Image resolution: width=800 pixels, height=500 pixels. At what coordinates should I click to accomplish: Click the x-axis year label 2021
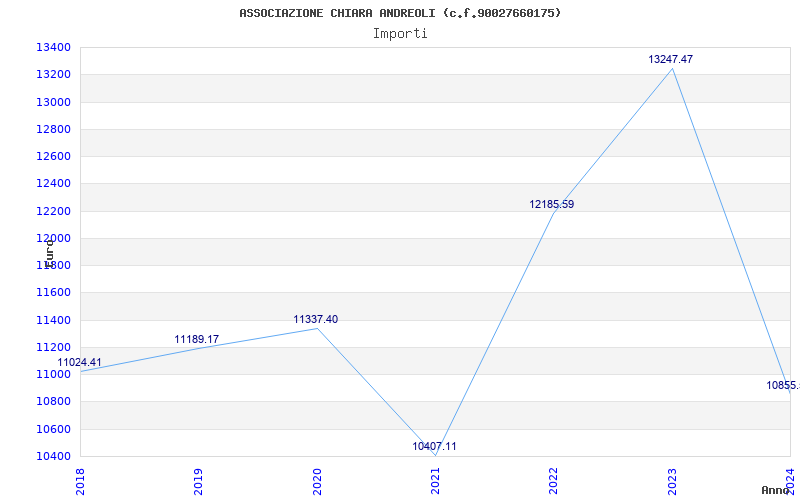[x=435, y=481]
